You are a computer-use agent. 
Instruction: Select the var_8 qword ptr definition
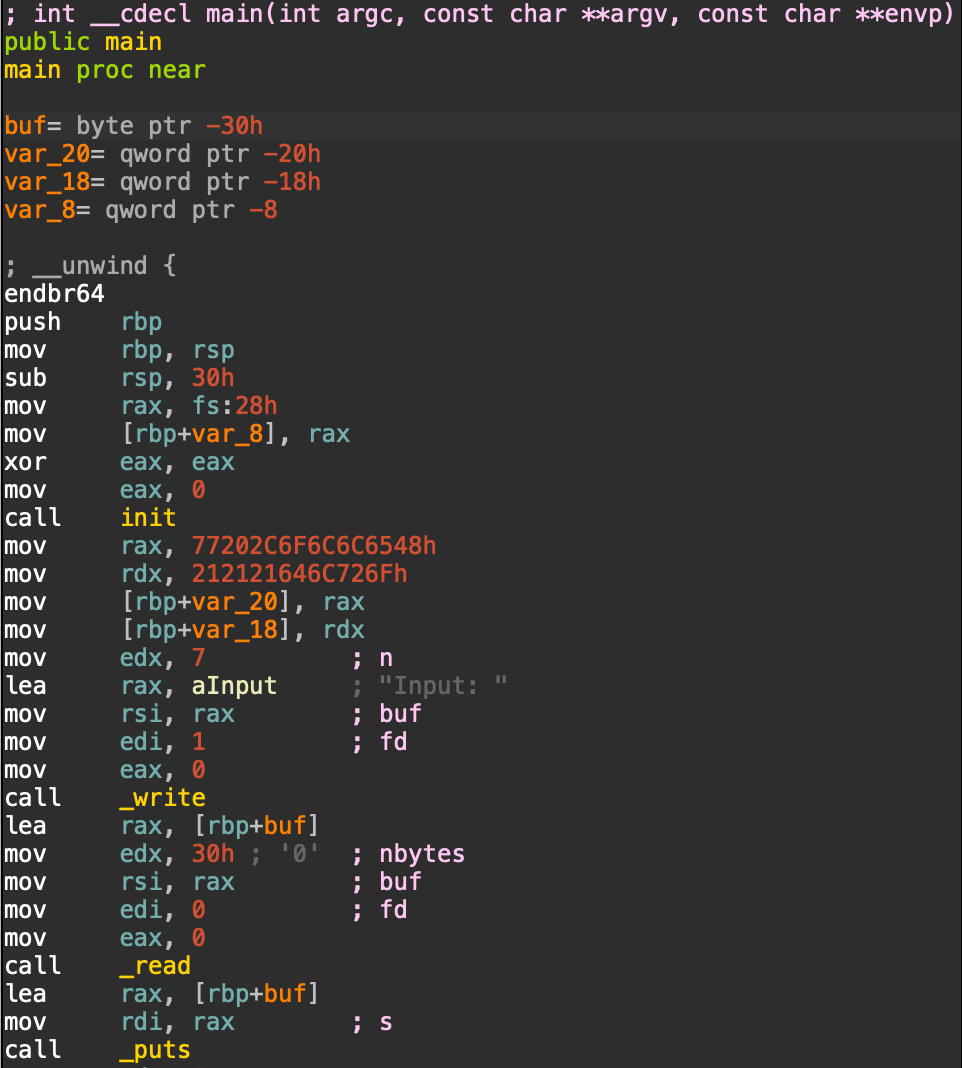tap(141, 210)
